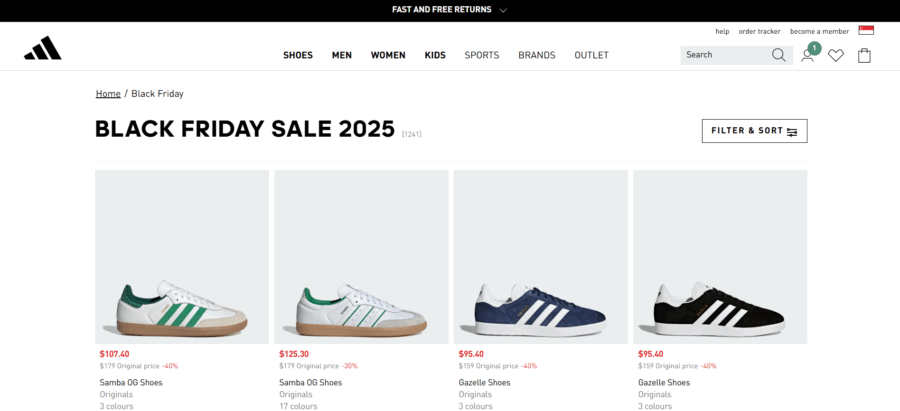Expand the Fast and Free Returns banner
The image size is (900, 411).
(449, 10)
